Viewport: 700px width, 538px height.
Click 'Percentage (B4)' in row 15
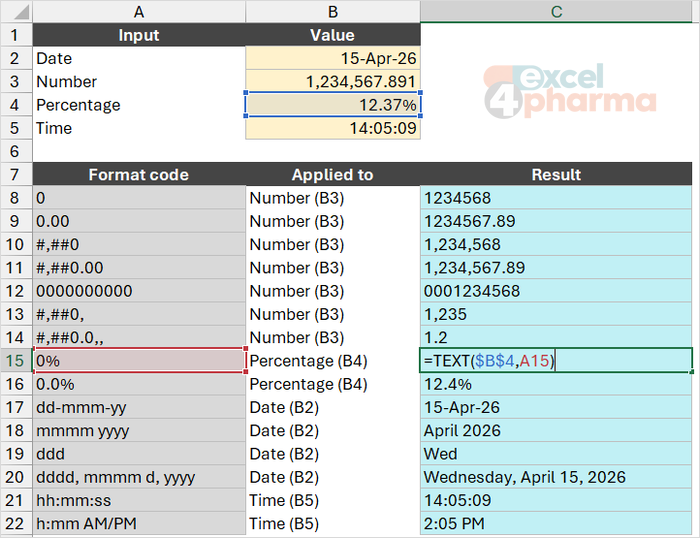pyautogui.click(x=308, y=361)
